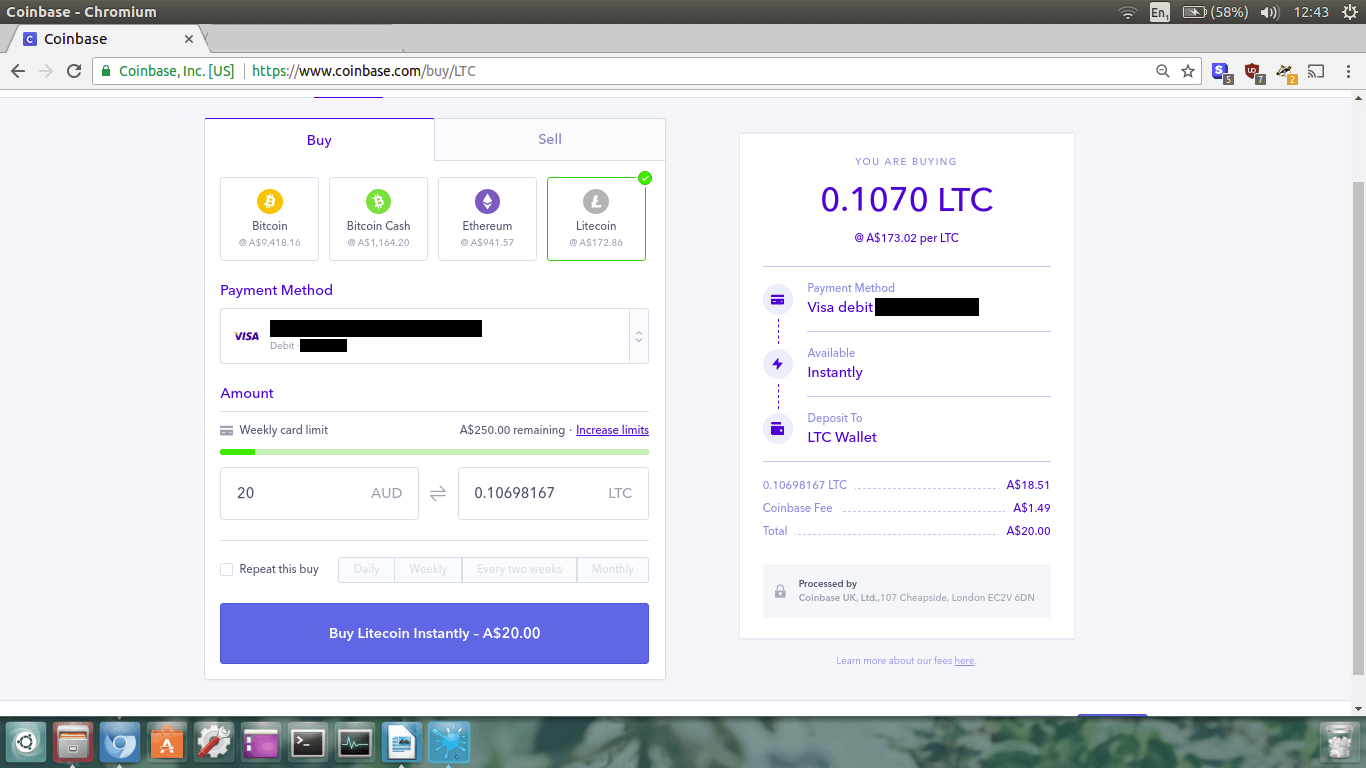Viewport: 1366px width, 768px height.
Task: Click the weekly card limit progress bar
Action: tap(434, 452)
